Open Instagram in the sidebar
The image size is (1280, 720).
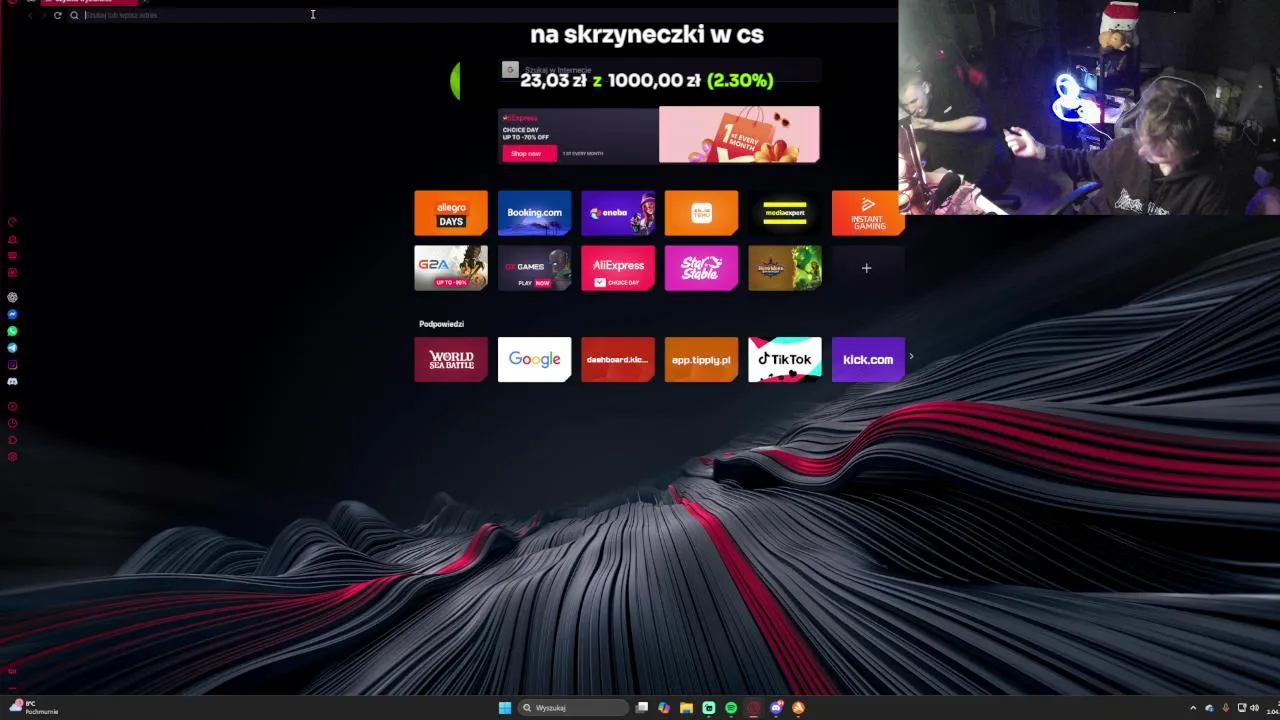click(x=12, y=365)
